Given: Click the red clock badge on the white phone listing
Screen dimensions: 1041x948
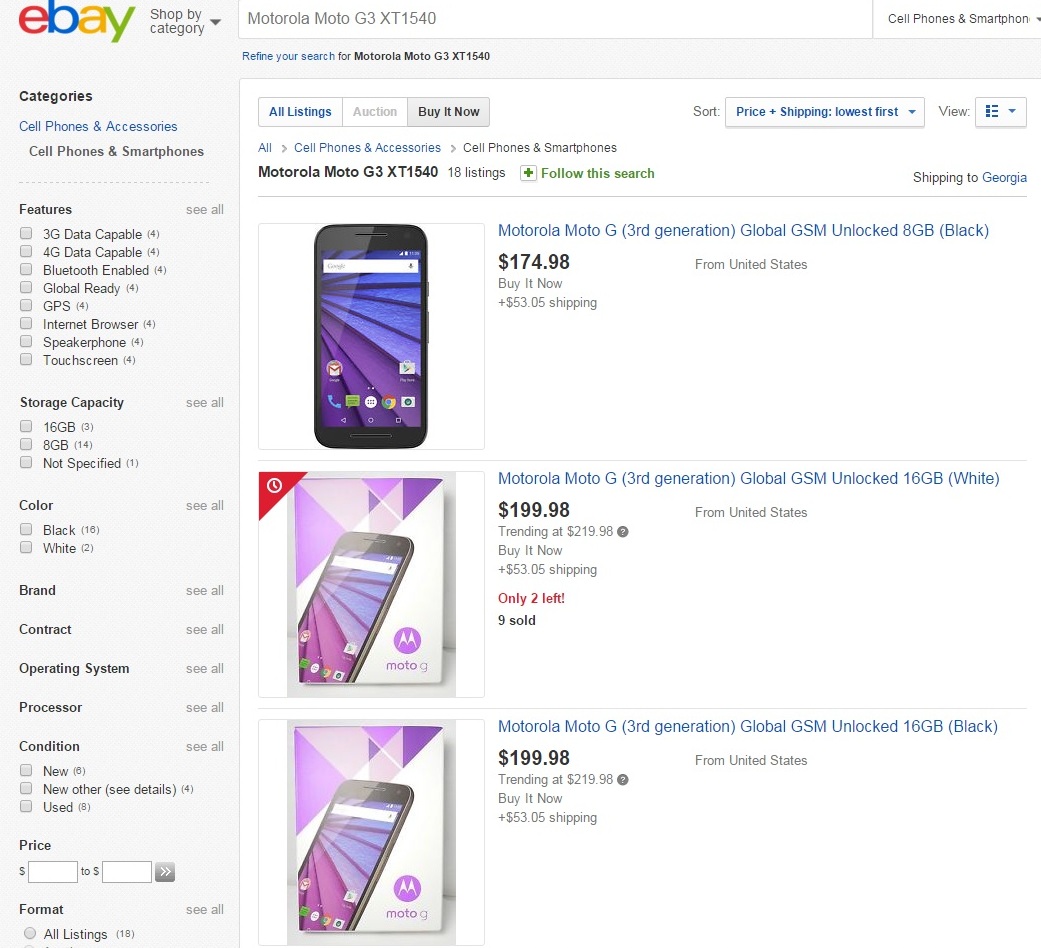Looking at the screenshot, I should click(x=275, y=487).
